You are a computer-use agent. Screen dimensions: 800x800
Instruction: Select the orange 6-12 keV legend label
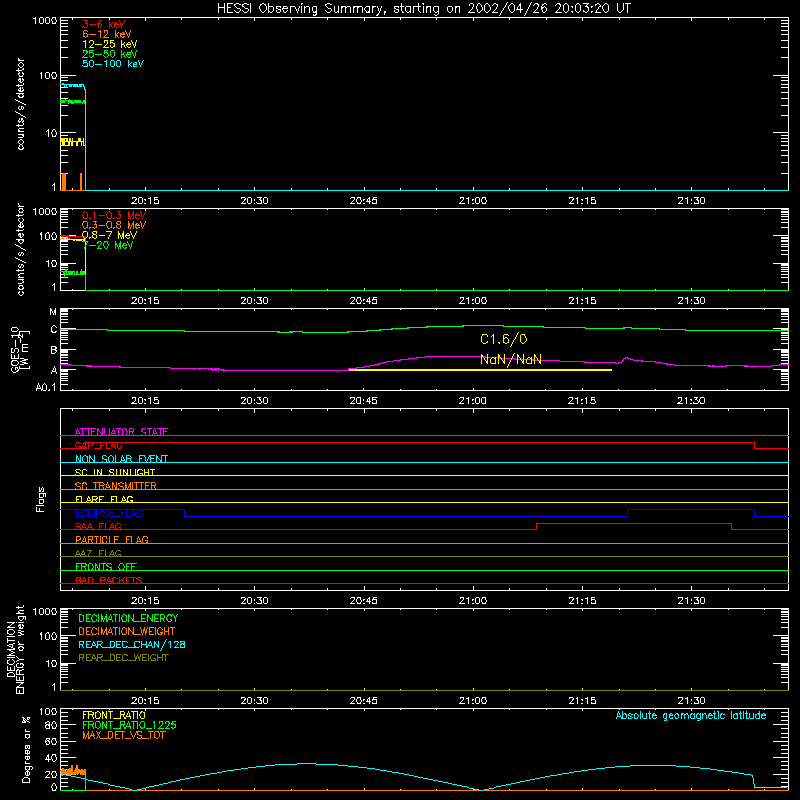107,34
